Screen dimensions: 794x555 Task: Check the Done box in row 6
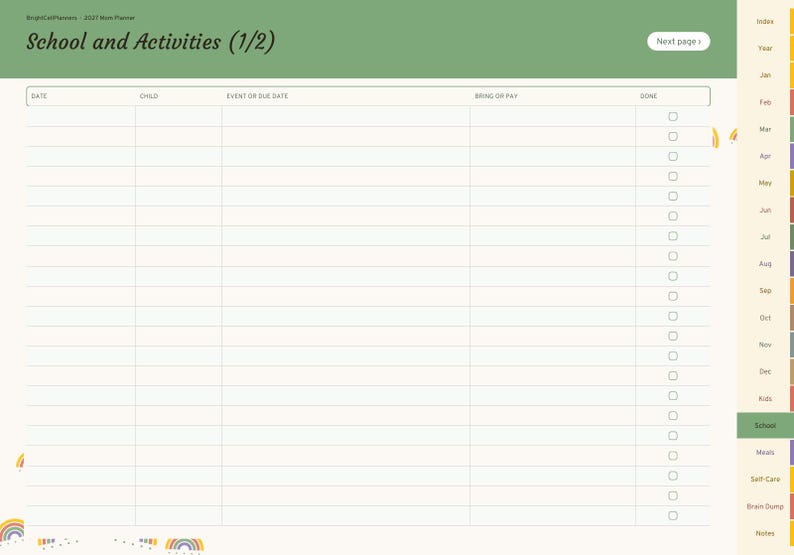673,216
